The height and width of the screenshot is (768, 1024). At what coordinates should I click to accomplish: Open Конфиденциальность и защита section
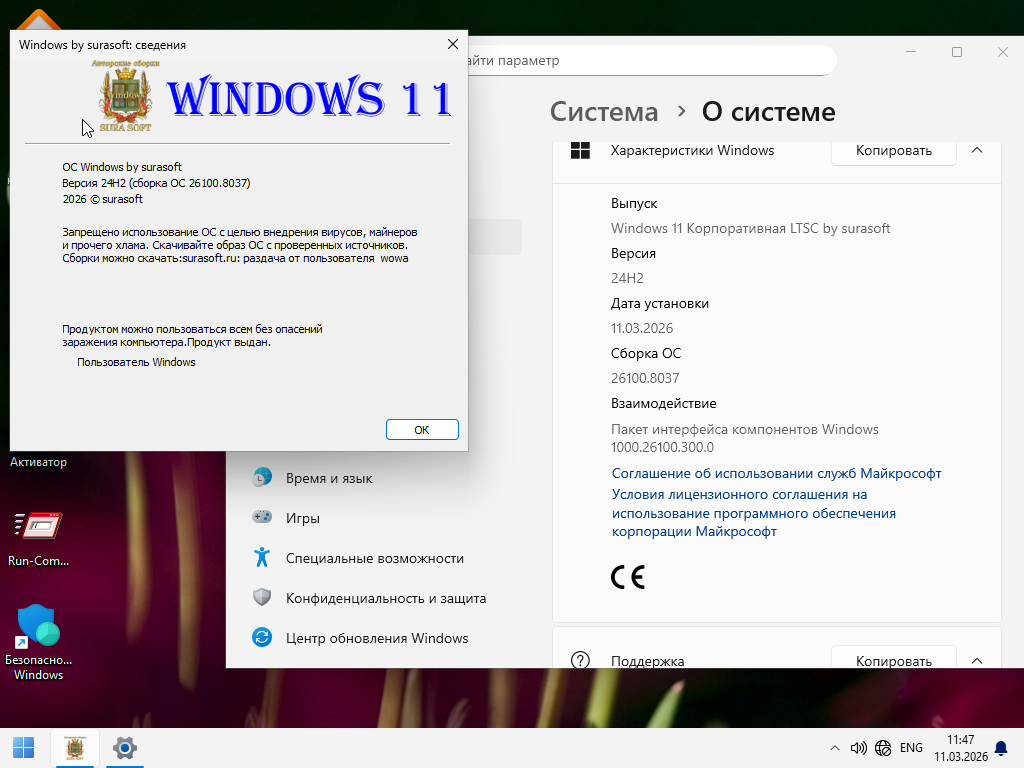coord(385,598)
